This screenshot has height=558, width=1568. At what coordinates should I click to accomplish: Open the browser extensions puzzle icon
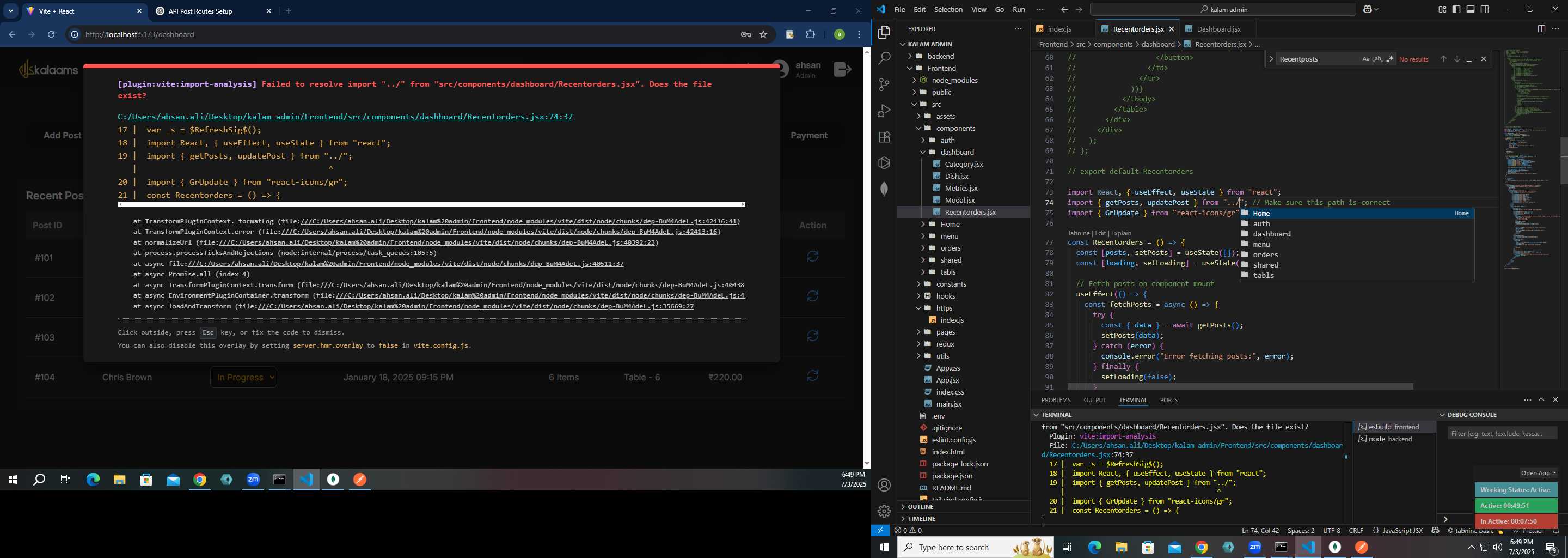[x=810, y=35]
